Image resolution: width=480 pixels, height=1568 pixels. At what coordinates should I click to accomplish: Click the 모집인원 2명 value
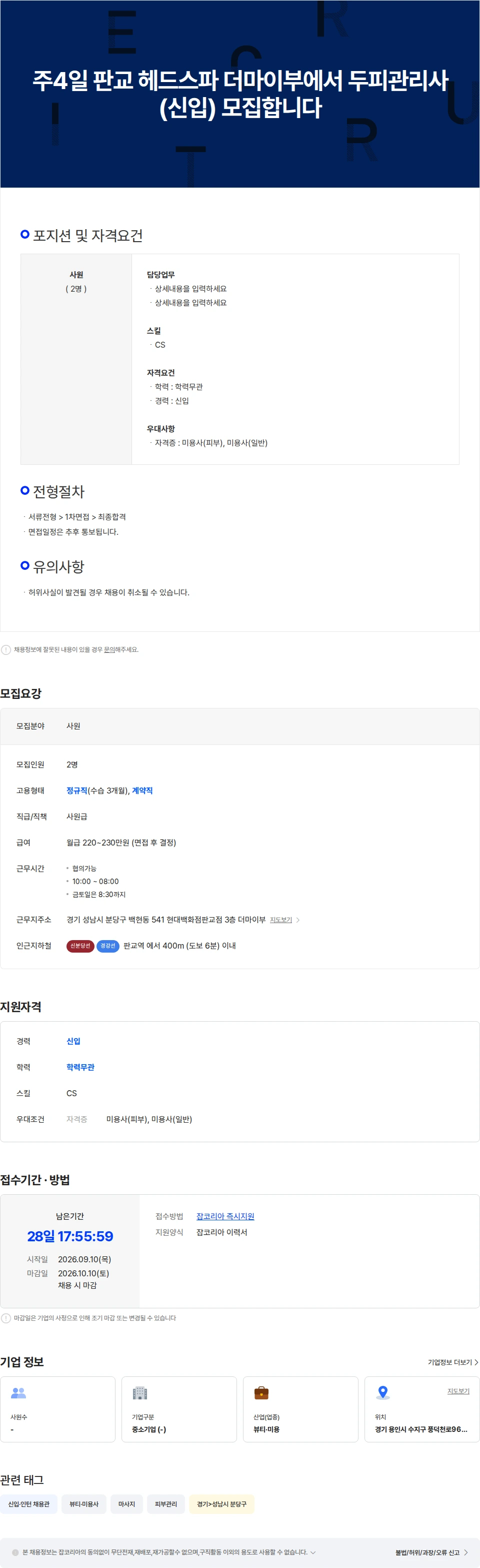(72, 764)
